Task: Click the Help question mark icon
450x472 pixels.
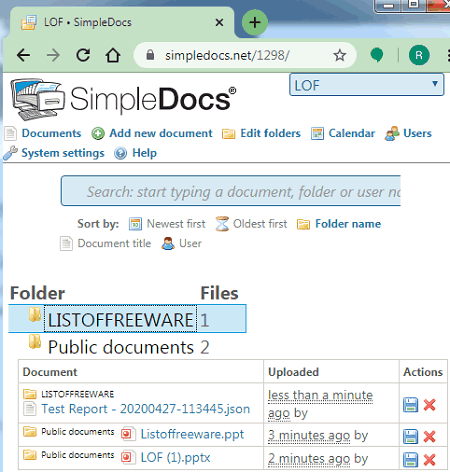Action: 120,153
